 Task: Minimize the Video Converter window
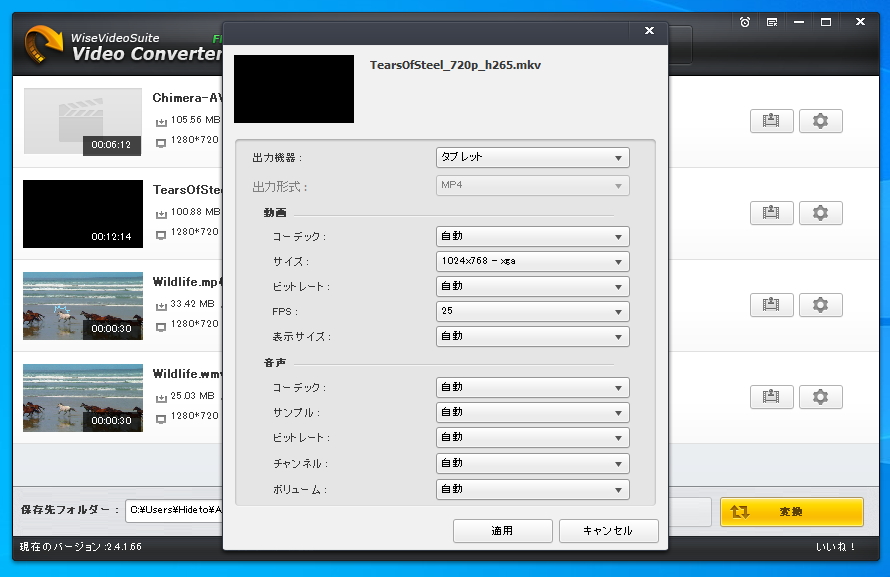[799, 22]
